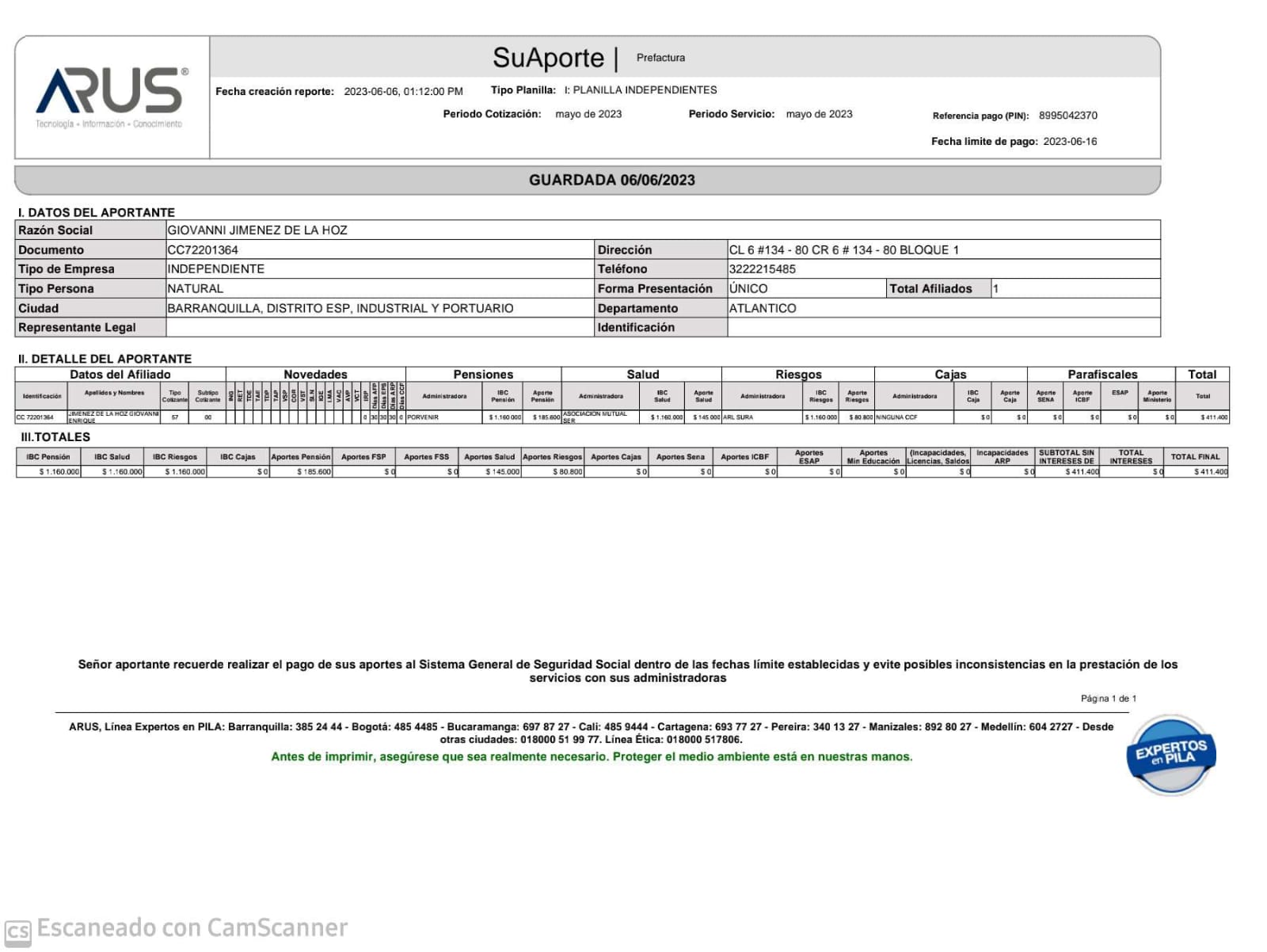1267x952 pixels.
Task: Click the payment reference PIN 8995042370
Action: [1067, 116]
